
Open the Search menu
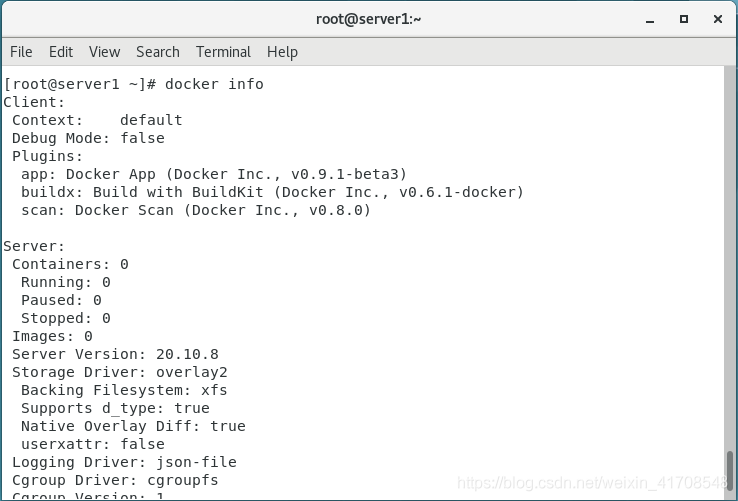tap(158, 52)
